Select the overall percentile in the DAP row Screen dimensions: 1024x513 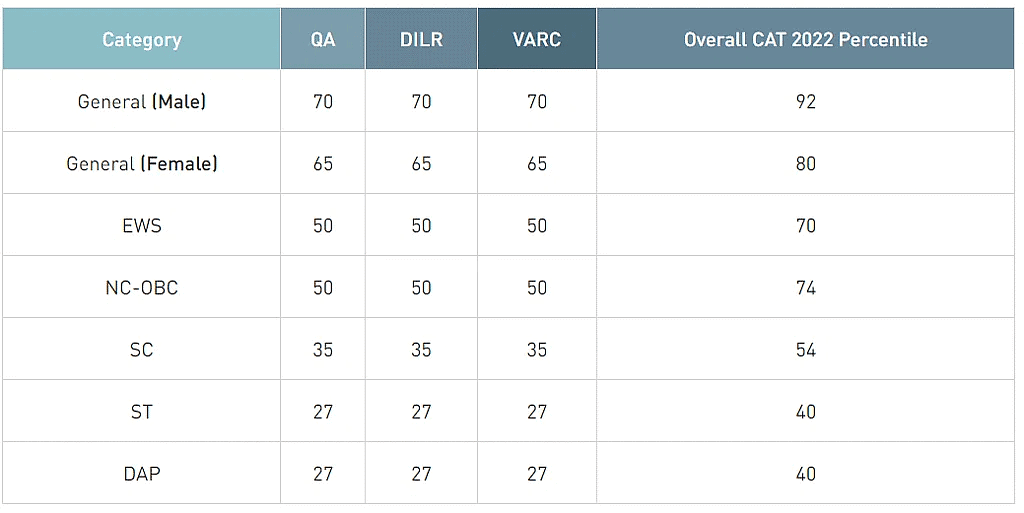[806, 473]
